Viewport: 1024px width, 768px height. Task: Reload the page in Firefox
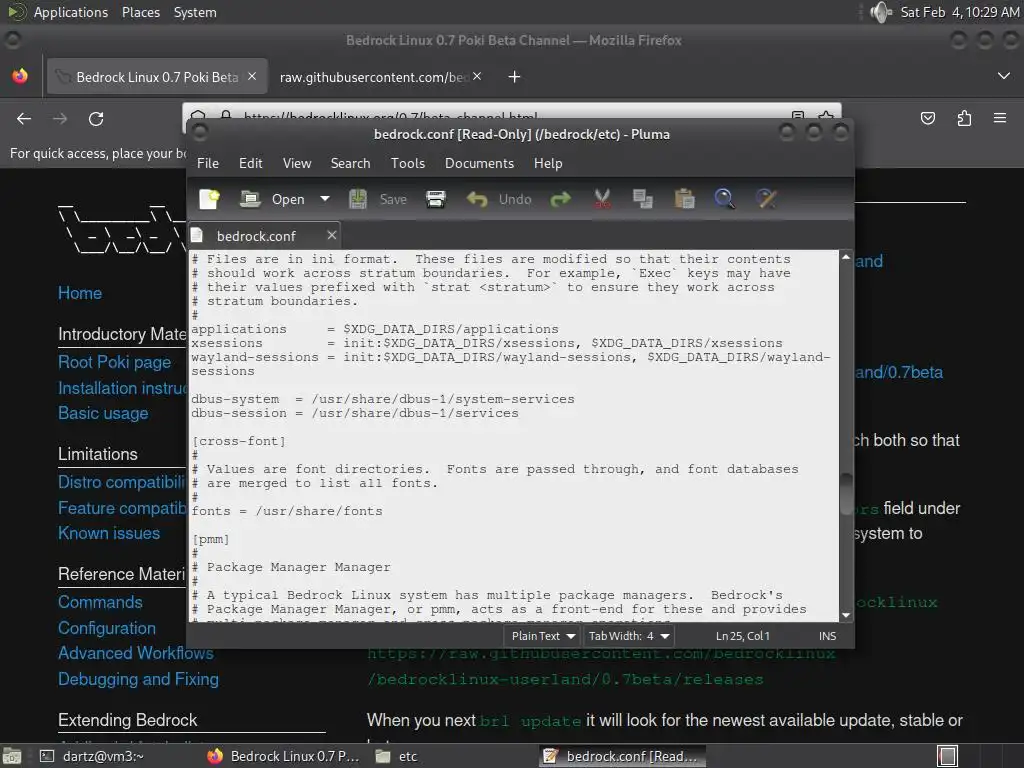coord(96,119)
